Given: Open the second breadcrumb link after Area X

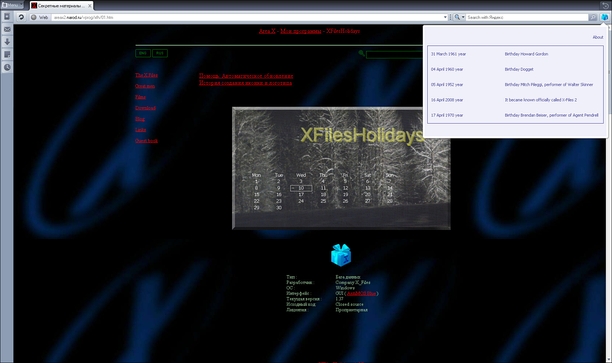Looking at the screenshot, I should [301, 31].
